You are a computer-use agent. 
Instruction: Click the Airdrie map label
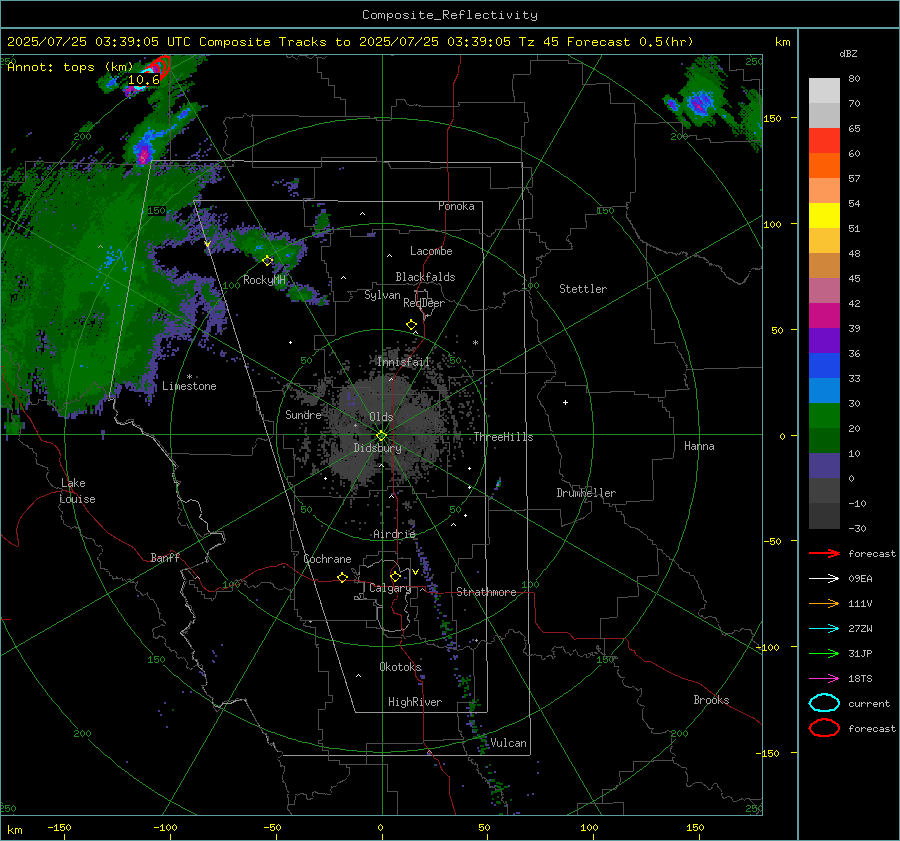point(394,534)
